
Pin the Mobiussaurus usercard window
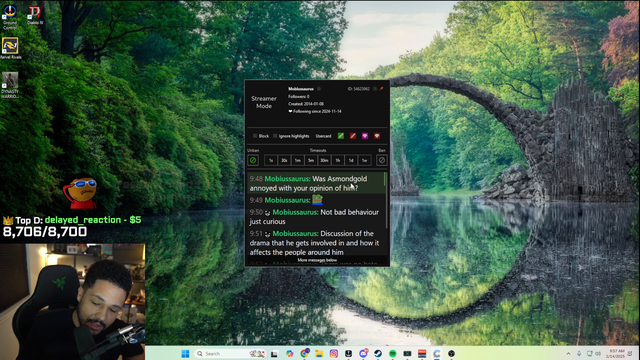(x=382, y=89)
